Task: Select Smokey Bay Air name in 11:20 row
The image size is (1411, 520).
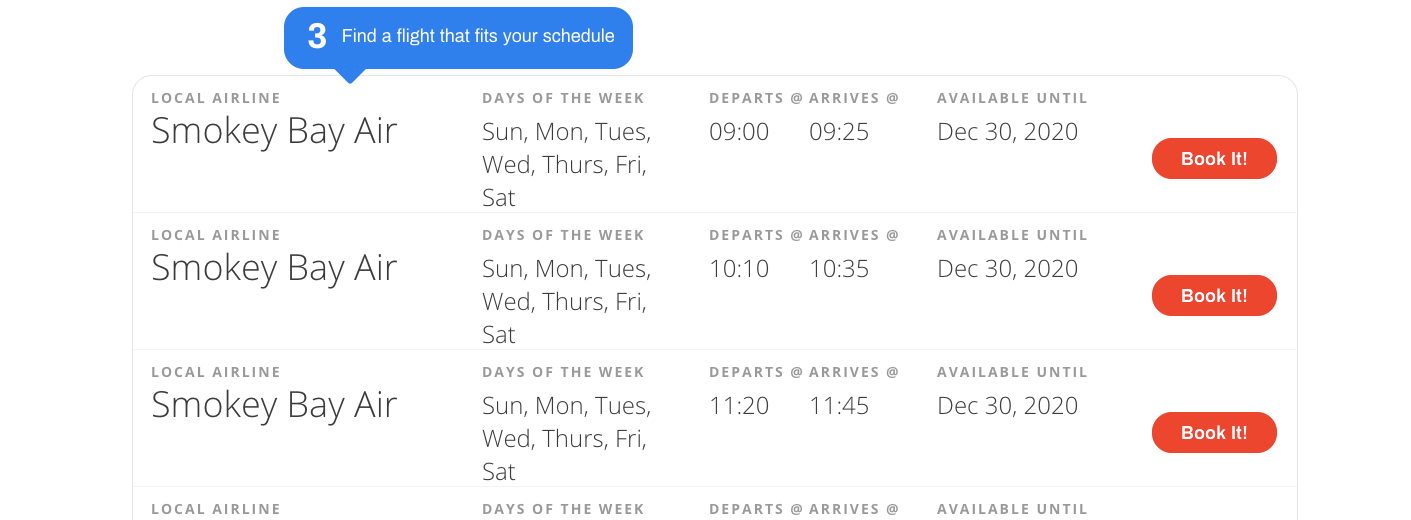Action: pos(274,405)
